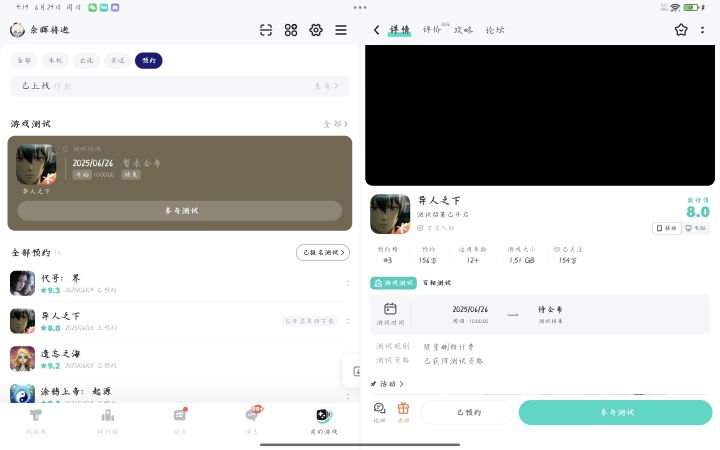Expand 游戏测试 section via 全部 arrow
The height and width of the screenshot is (450, 720).
[335, 124]
